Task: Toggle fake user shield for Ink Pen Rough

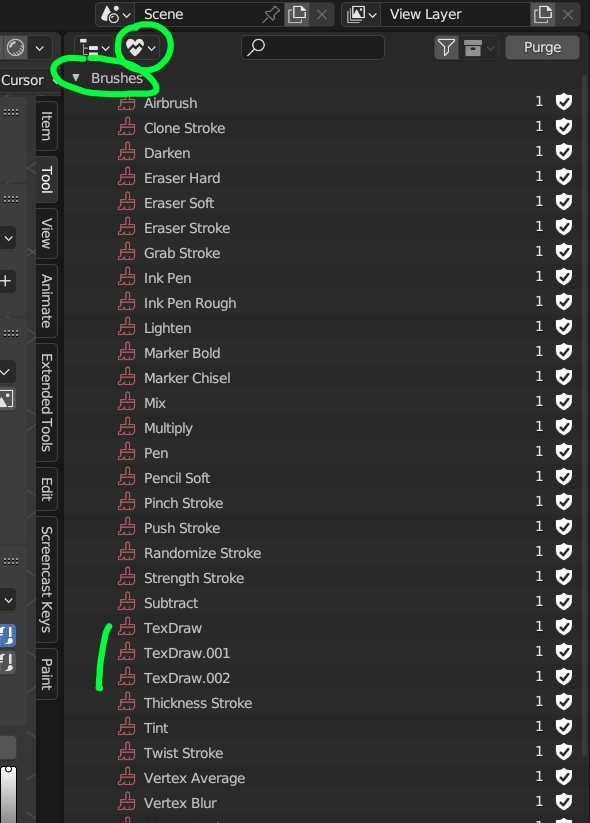Action: pos(564,302)
